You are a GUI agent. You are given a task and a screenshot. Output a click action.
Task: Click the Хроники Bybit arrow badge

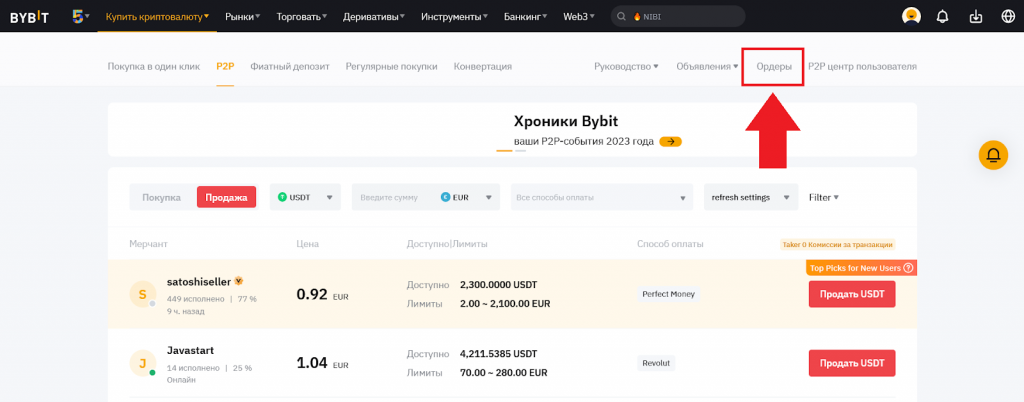click(671, 142)
